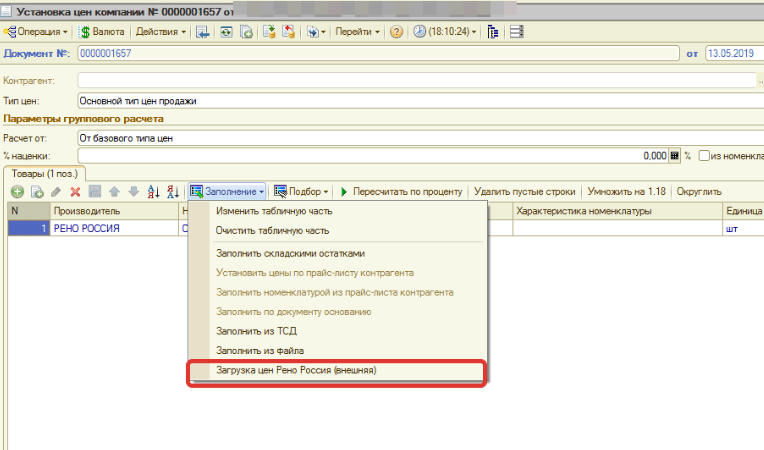The image size is (764, 450).
Task: Click the sort ascending А-Я icon
Action: coord(153,192)
